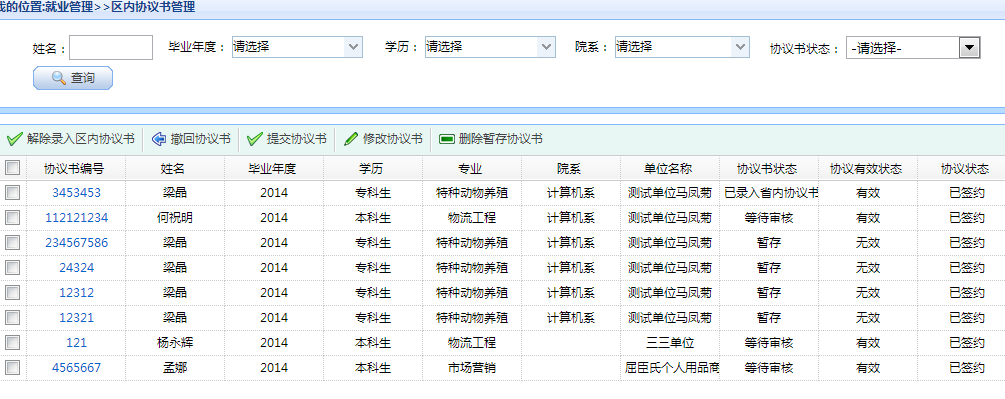Click the magnifier icon on 查询 button
This screenshot has height=399, width=1005.
pos(58,78)
